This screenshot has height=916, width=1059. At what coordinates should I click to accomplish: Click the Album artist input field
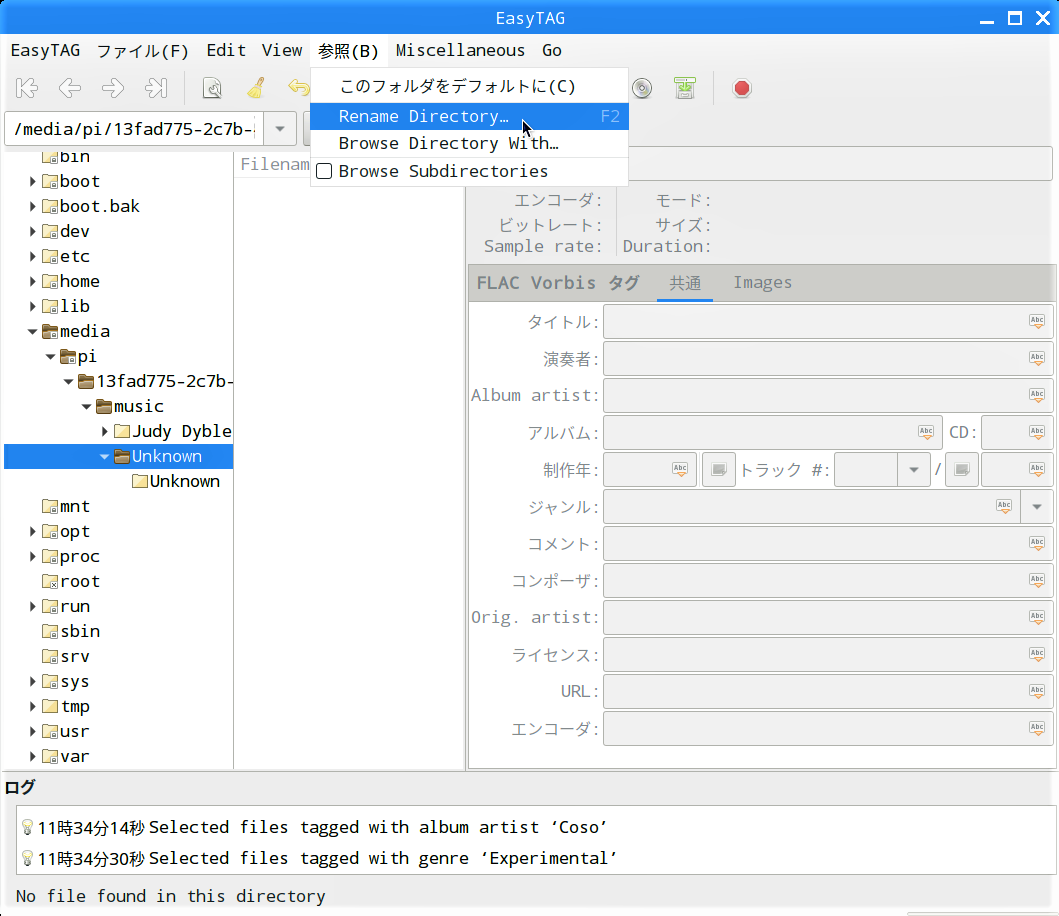click(827, 395)
